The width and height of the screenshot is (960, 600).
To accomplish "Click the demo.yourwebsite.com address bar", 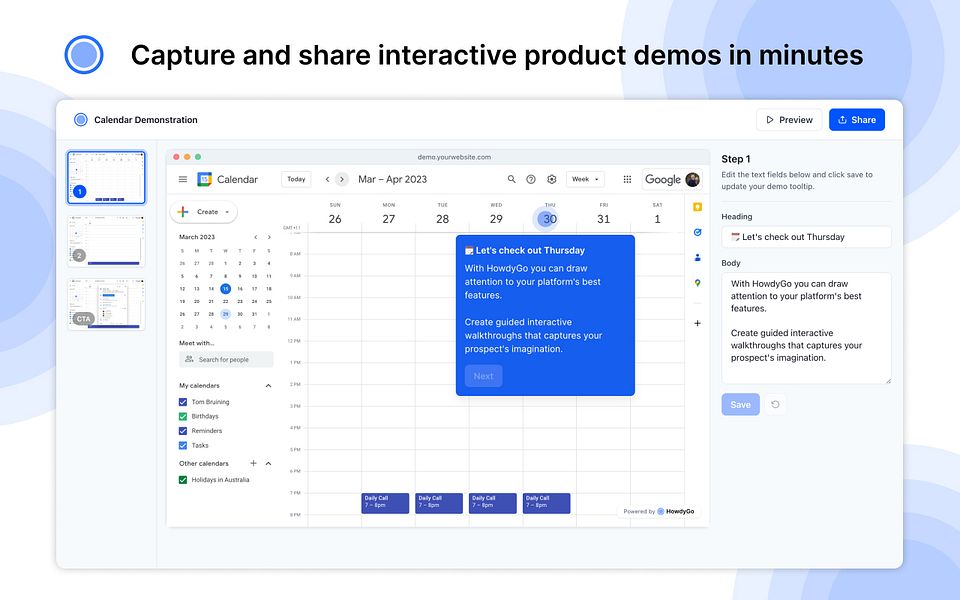I will [454, 157].
